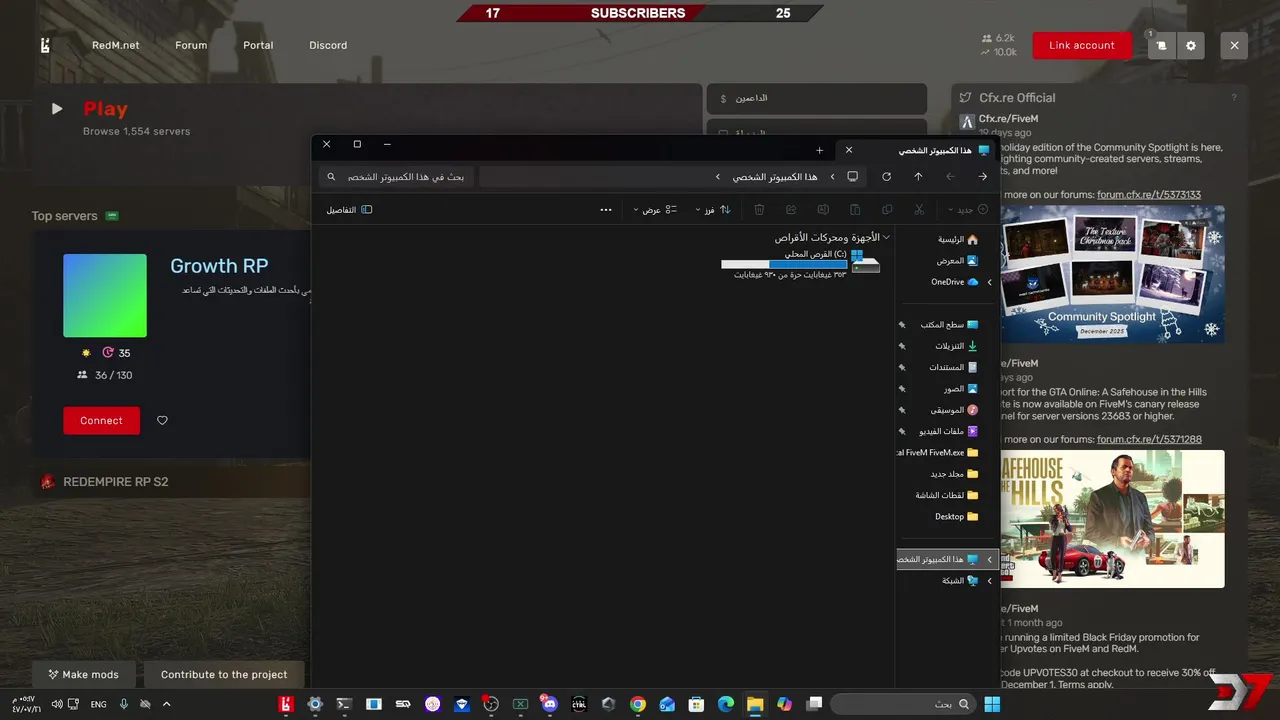The image size is (1280, 720).
Task: Open the Discord menu item in RedM
Action: pyautogui.click(x=328, y=45)
